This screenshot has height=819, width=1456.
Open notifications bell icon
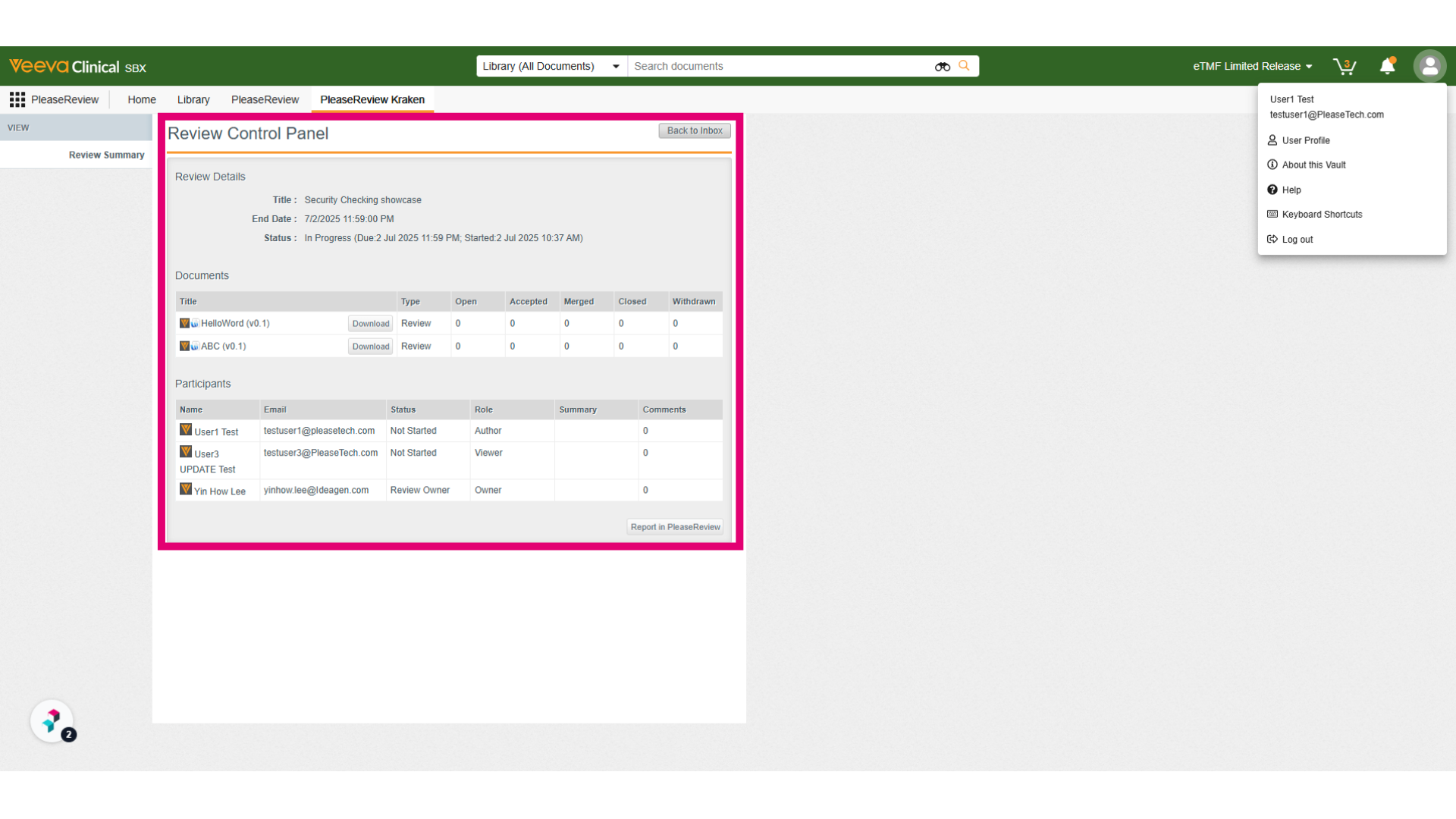coord(1388,66)
